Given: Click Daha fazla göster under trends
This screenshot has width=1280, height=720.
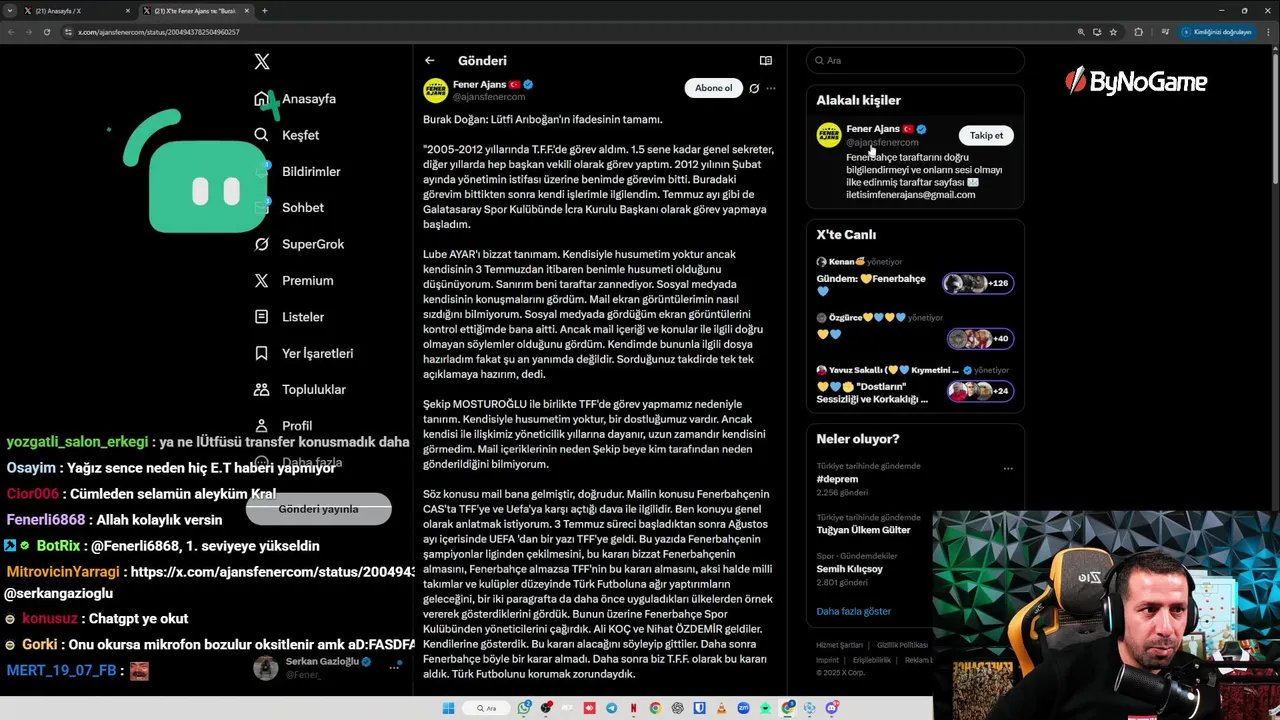Looking at the screenshot, I should point(853,611).
